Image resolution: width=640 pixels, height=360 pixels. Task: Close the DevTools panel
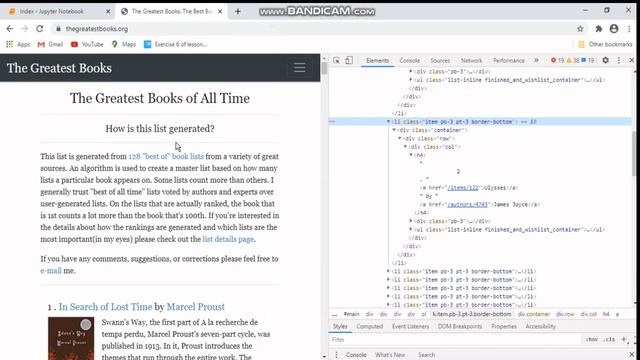(631, 60)
